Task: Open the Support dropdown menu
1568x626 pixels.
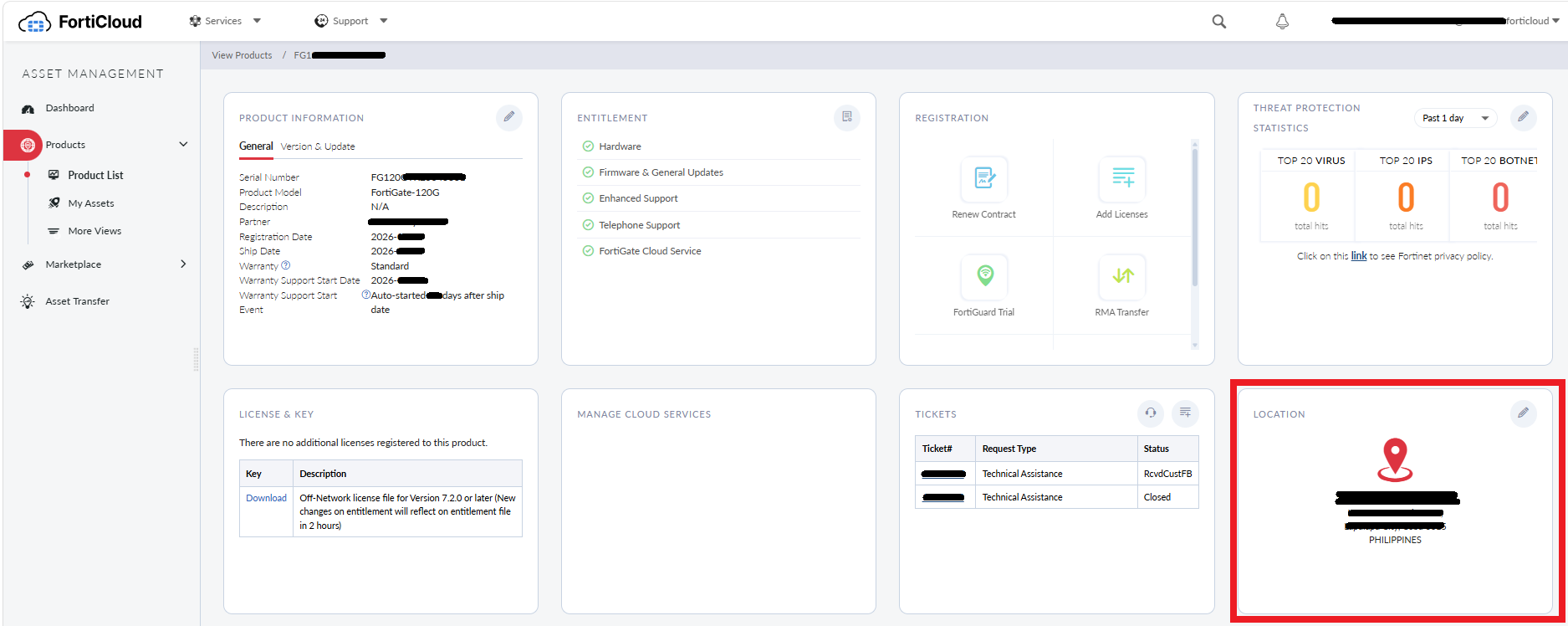Action: point(351,21)
